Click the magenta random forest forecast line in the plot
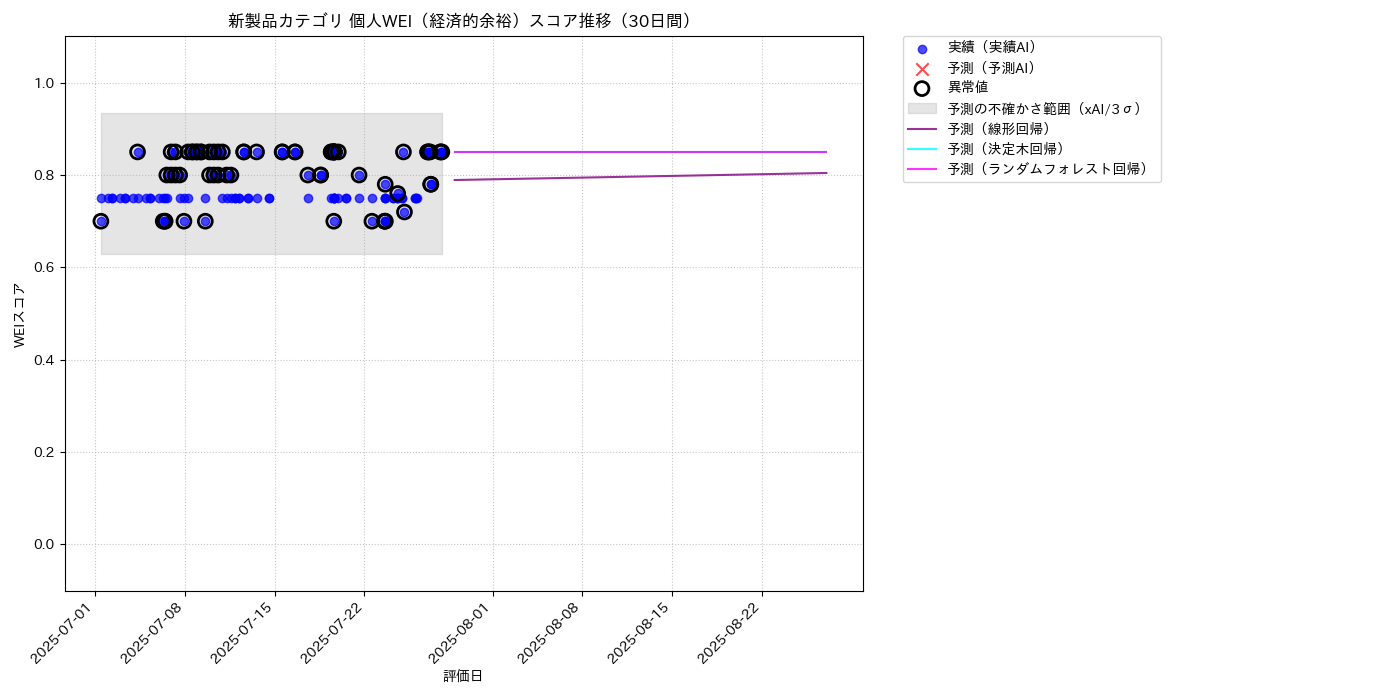This screenshot has width=1400, height=700. pos(640,152)
